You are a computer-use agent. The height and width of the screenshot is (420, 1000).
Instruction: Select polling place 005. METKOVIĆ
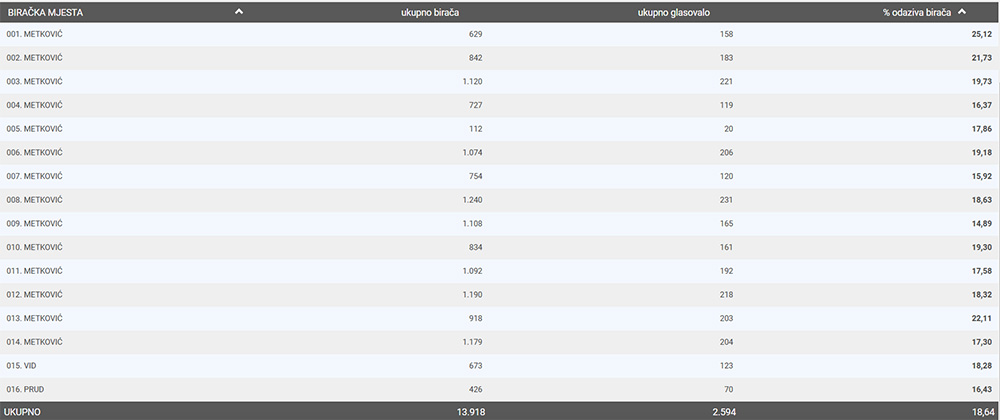point(35,129)
